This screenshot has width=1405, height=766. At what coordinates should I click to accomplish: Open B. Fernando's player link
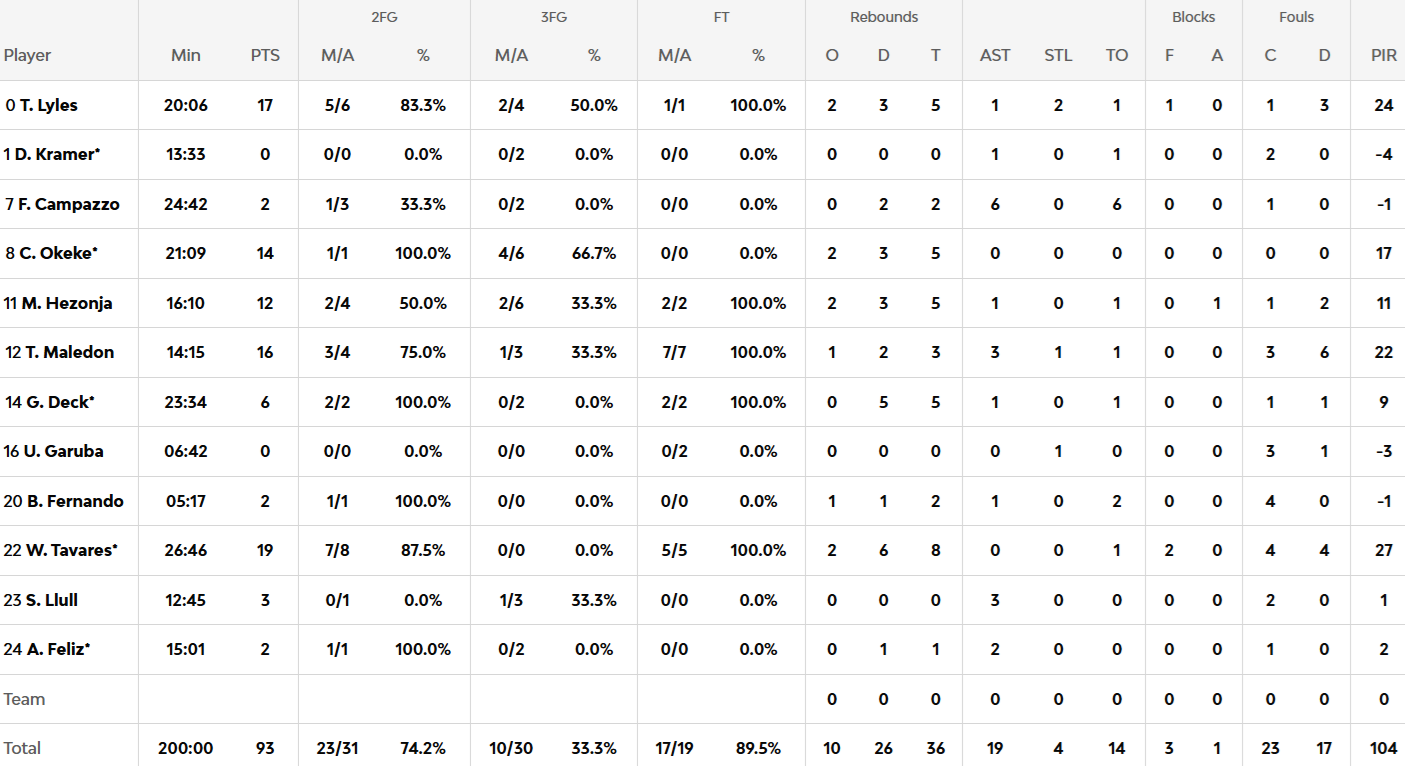click(72, 501)
